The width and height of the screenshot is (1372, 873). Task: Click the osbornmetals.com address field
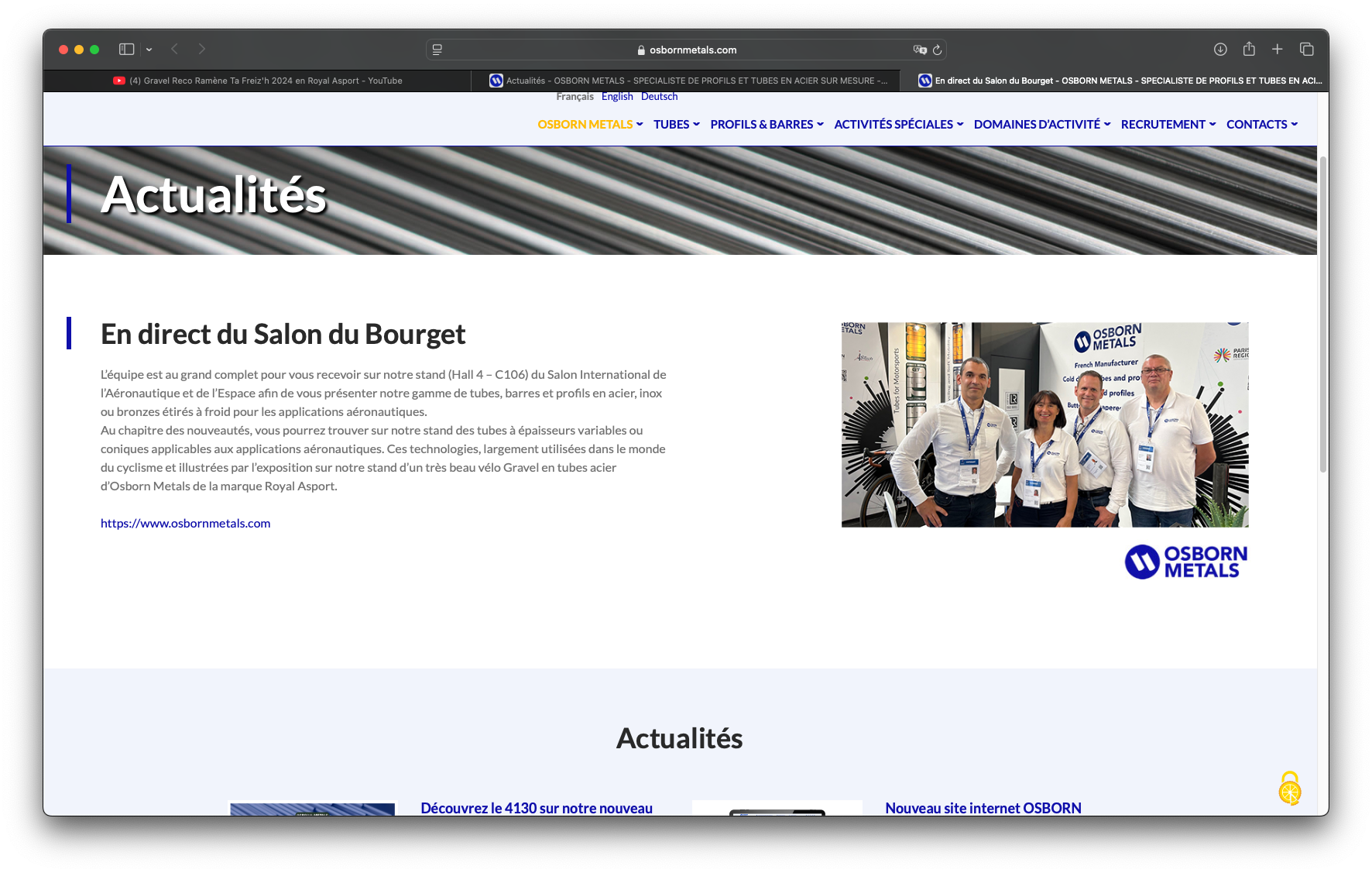coord(686,50)
